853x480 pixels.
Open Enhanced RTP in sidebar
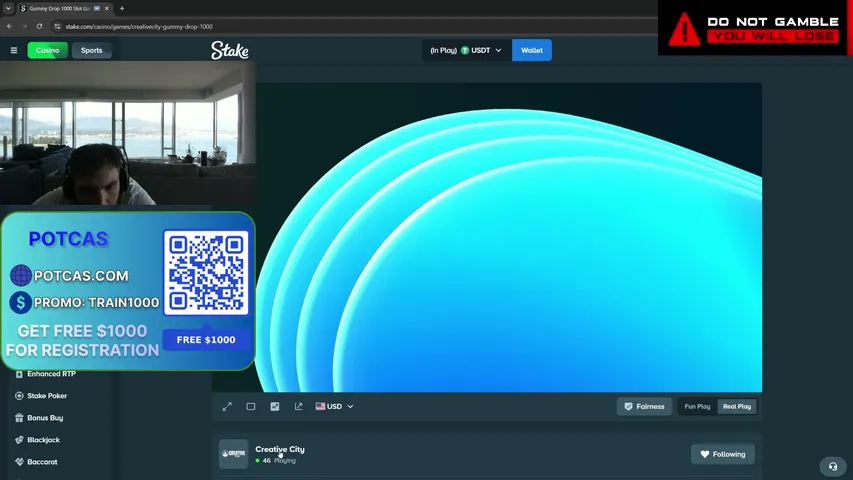(52, 374)
